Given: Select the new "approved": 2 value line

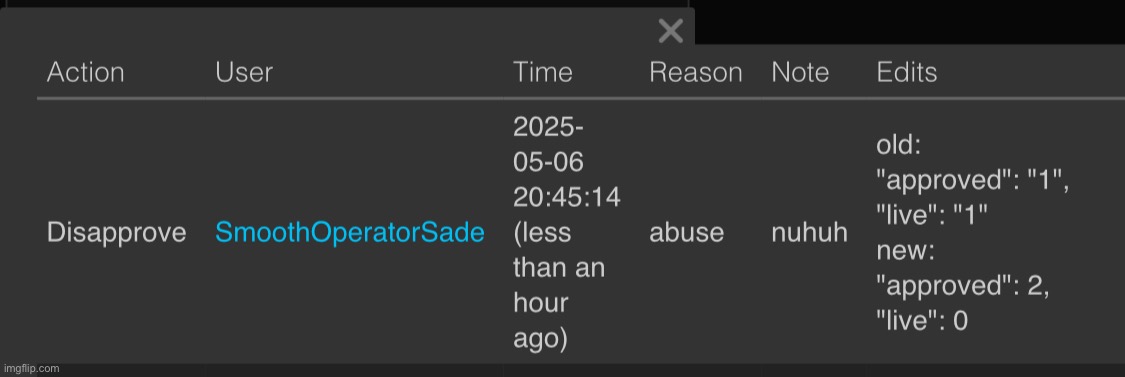Looking at the screenshot, I should (x=963, y=287).
